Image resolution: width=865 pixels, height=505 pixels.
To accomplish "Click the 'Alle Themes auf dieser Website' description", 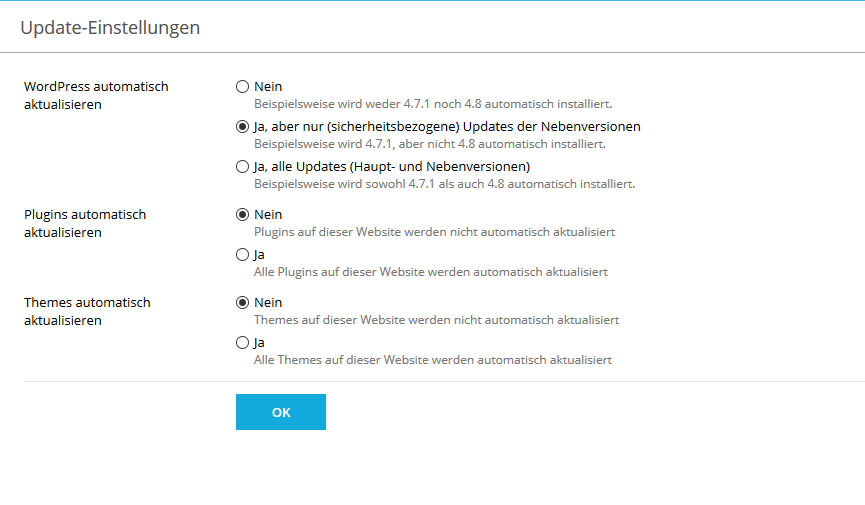I will 432,360.
